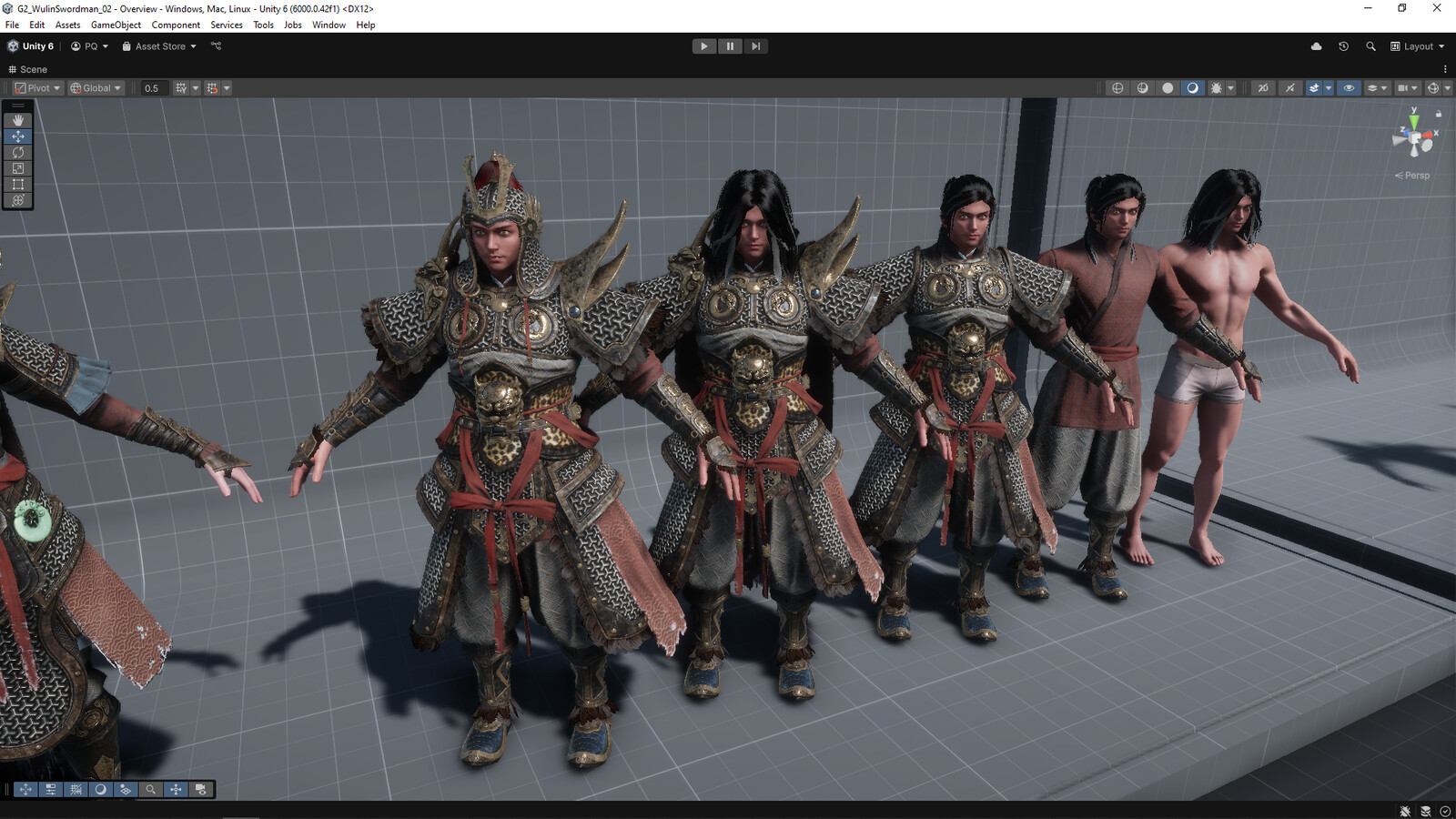Open the global Search magnifier
The width and height of the screenshot is (1456, 819).
point(1370,46)
